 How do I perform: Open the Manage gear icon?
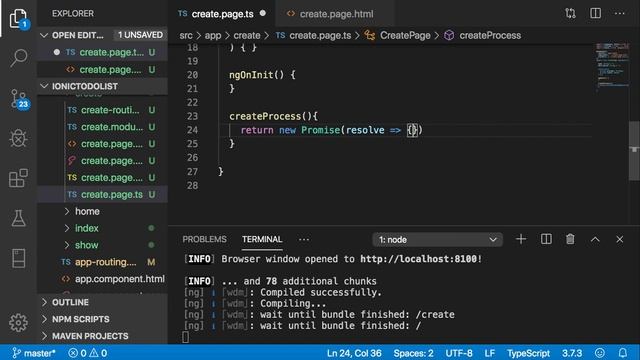pyautogui.click(x=18, y=322)
